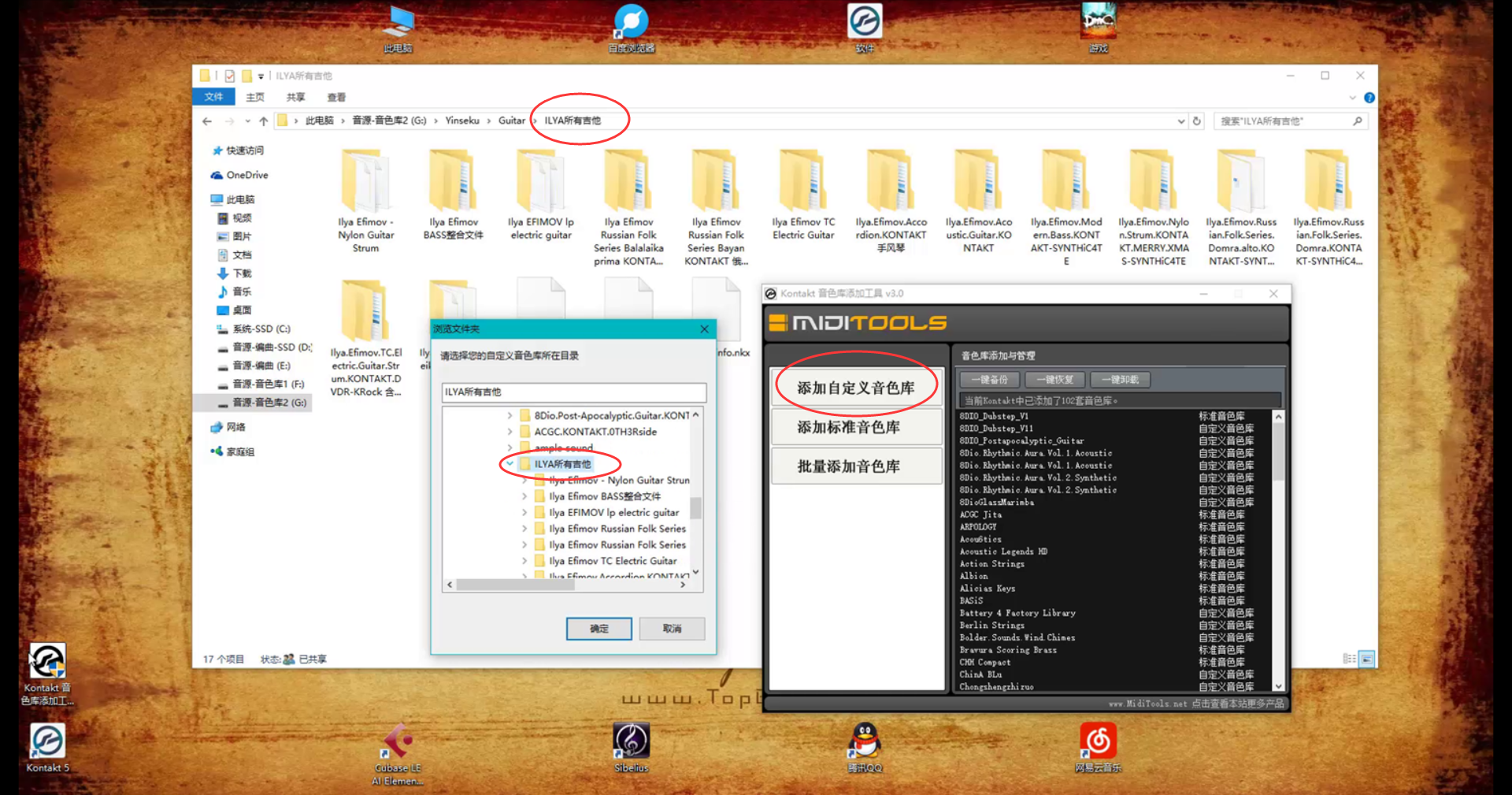Click the 批量添加音色库 button

click(856, 466)
